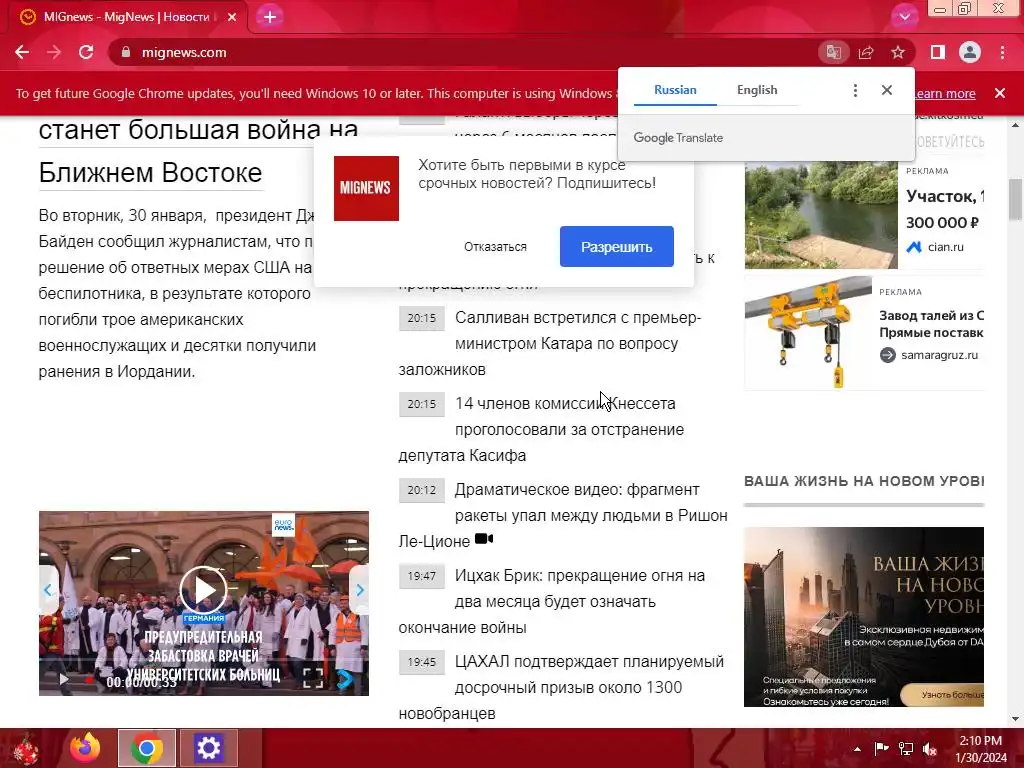This screenshot has height=768, width=1024.
Task: Click the muted speaker volume icon
Action: [x=930, y=749]
